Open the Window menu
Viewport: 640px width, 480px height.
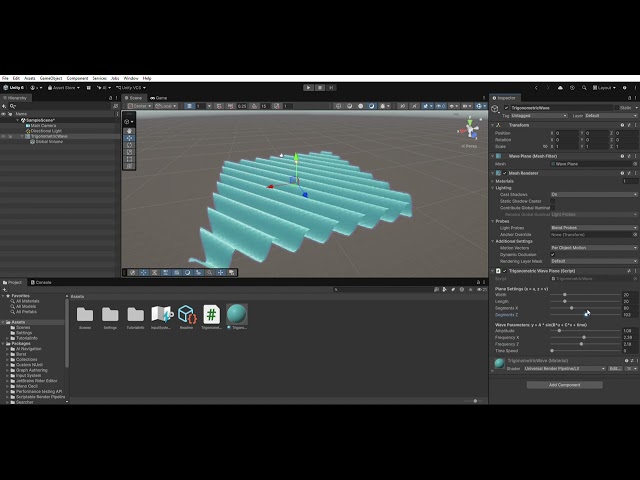(131, 78)
